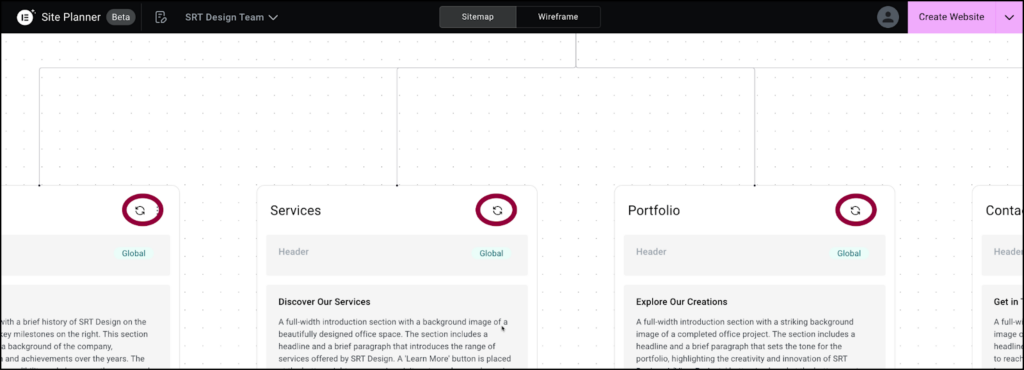
Task: Switch to the Sitemap tab
Action: (x=478, y=17)
